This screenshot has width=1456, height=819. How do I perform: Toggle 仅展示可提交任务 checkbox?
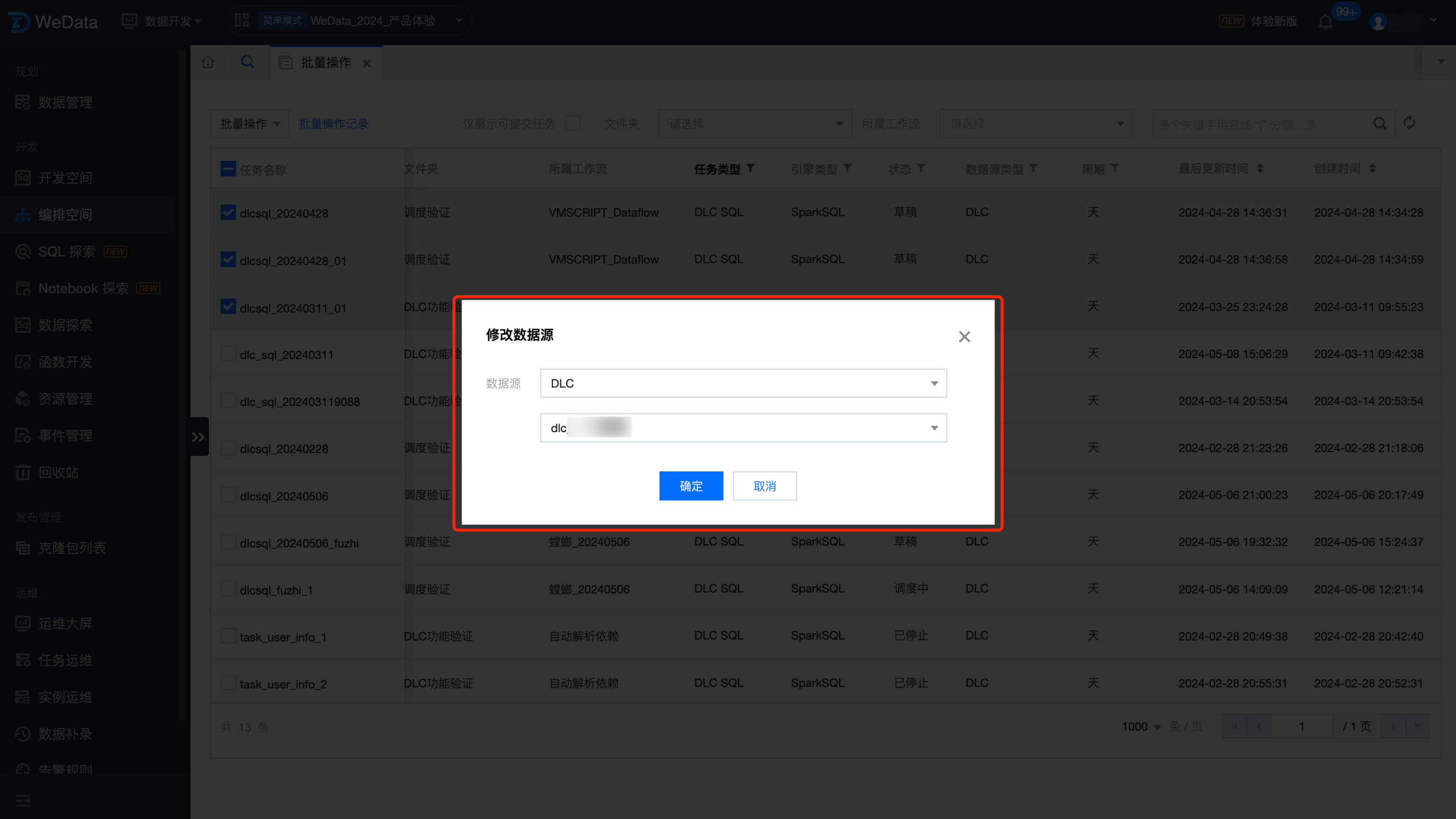[x=573, y=123]
